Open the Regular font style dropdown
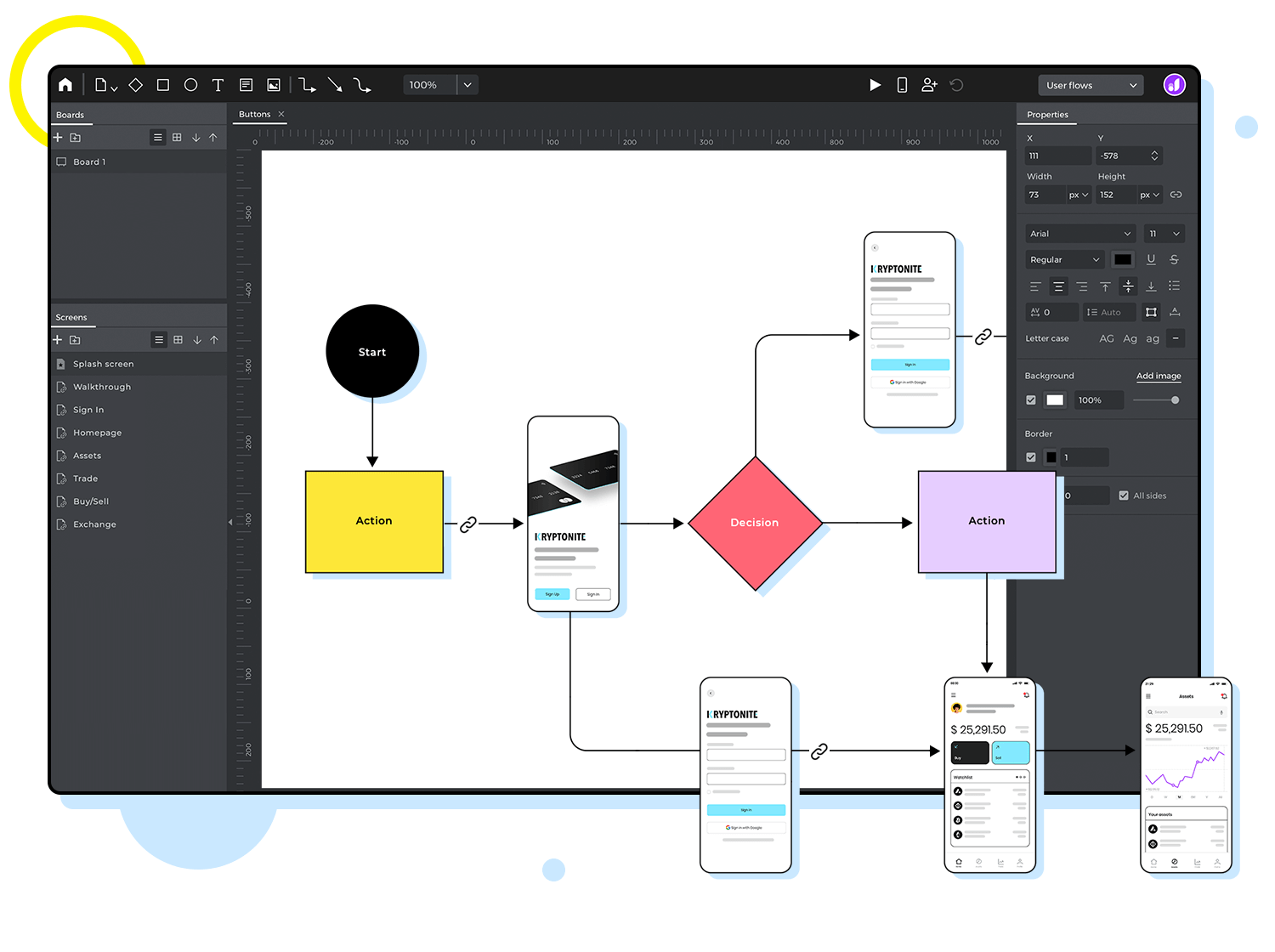Viewport: 1275px width, 952px height. click(1064, 259)
